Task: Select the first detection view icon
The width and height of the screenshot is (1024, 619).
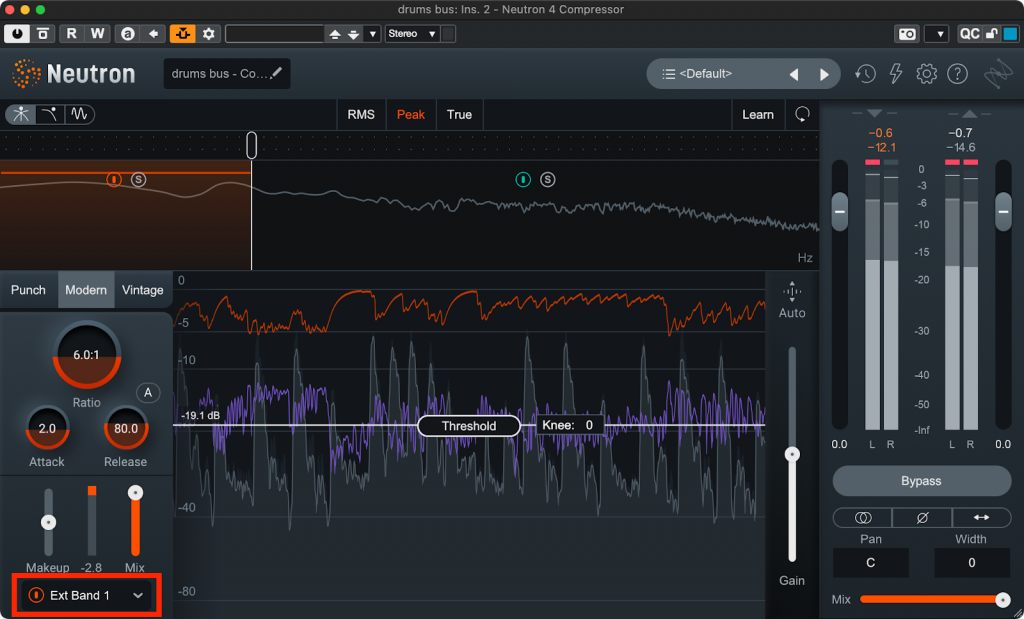Action: coord(21,114)
